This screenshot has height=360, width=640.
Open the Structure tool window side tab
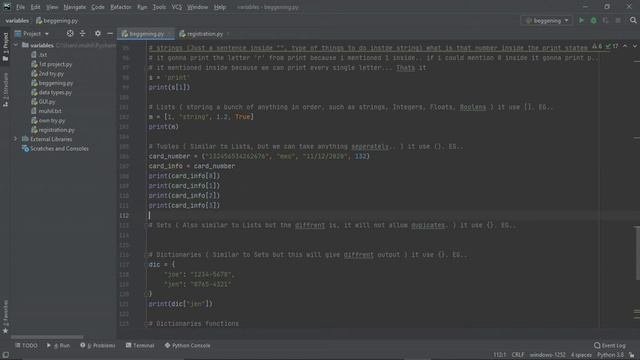5,90
